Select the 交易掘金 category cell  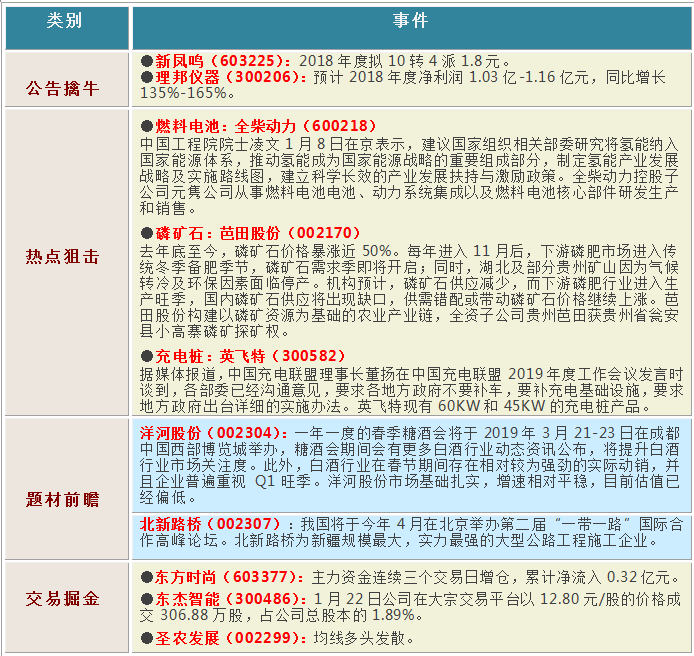click(67, 606)
